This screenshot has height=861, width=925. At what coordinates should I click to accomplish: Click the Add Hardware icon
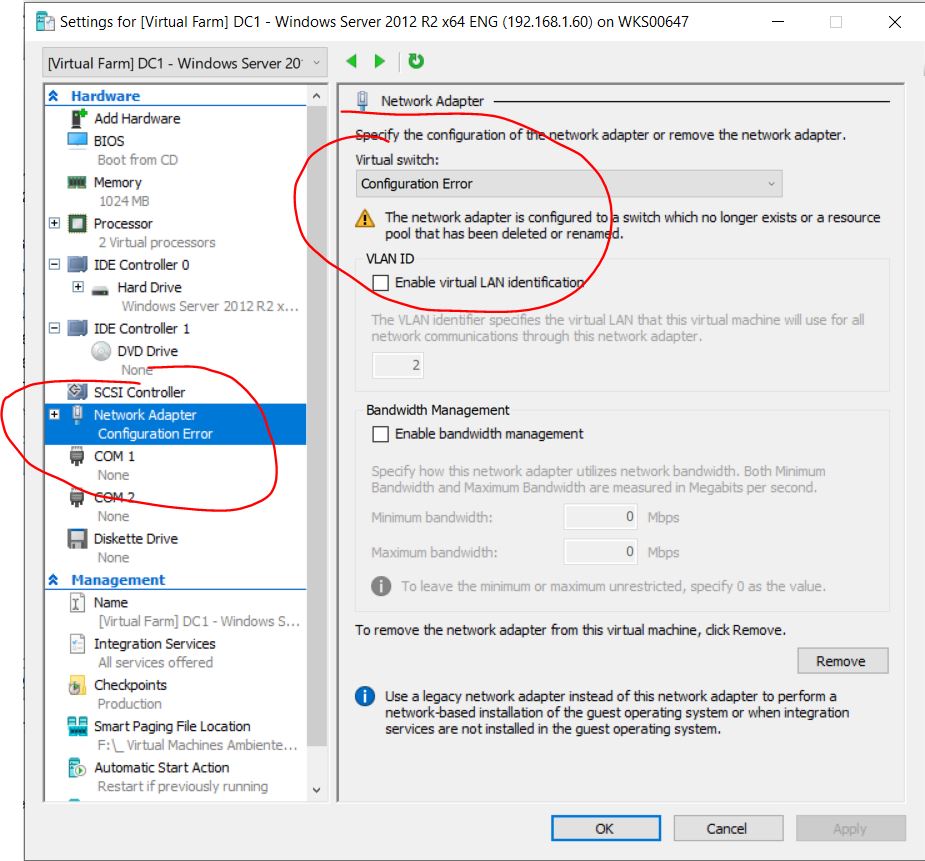click(78, 118)
